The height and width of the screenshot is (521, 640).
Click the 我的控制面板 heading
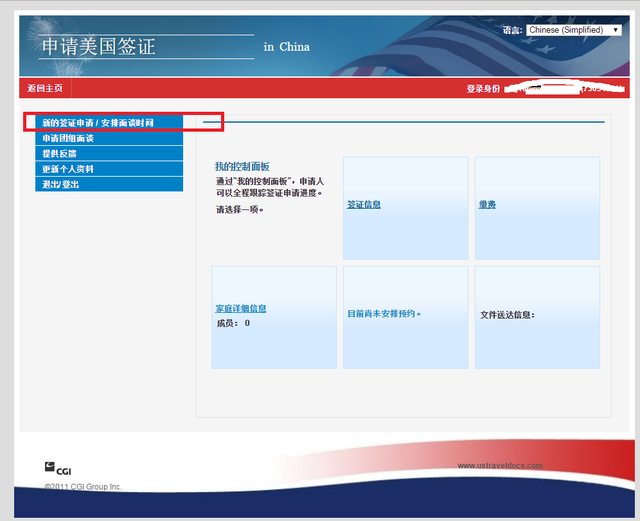point(242,167)
